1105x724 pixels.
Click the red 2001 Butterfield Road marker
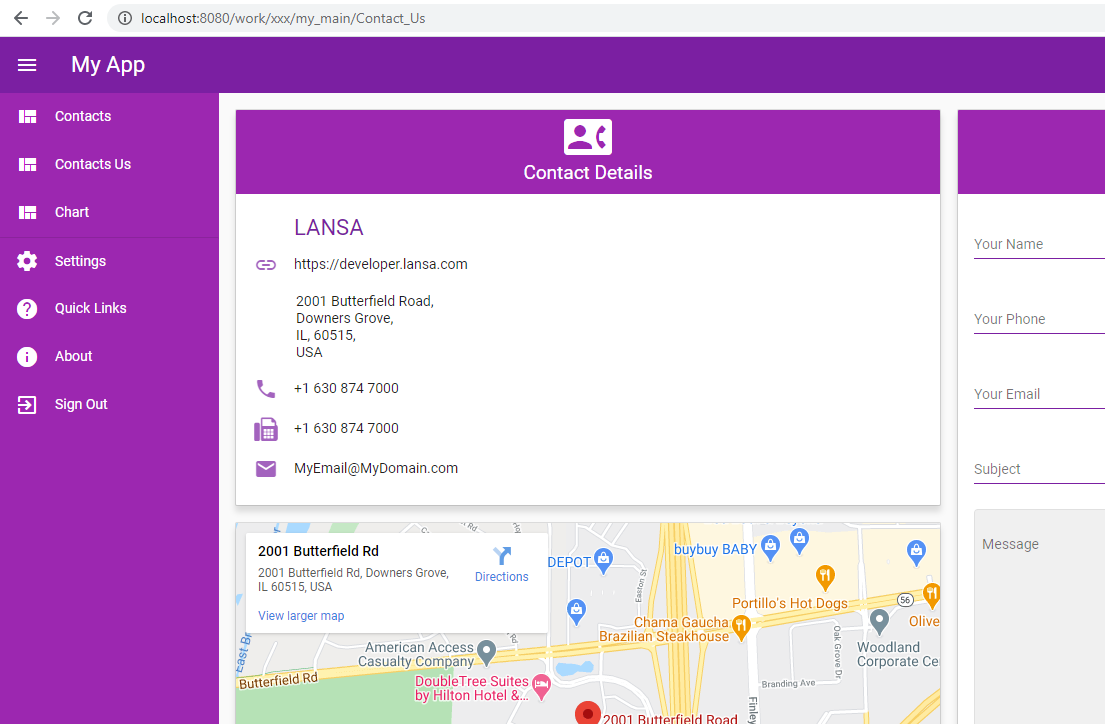coord(588,713)
